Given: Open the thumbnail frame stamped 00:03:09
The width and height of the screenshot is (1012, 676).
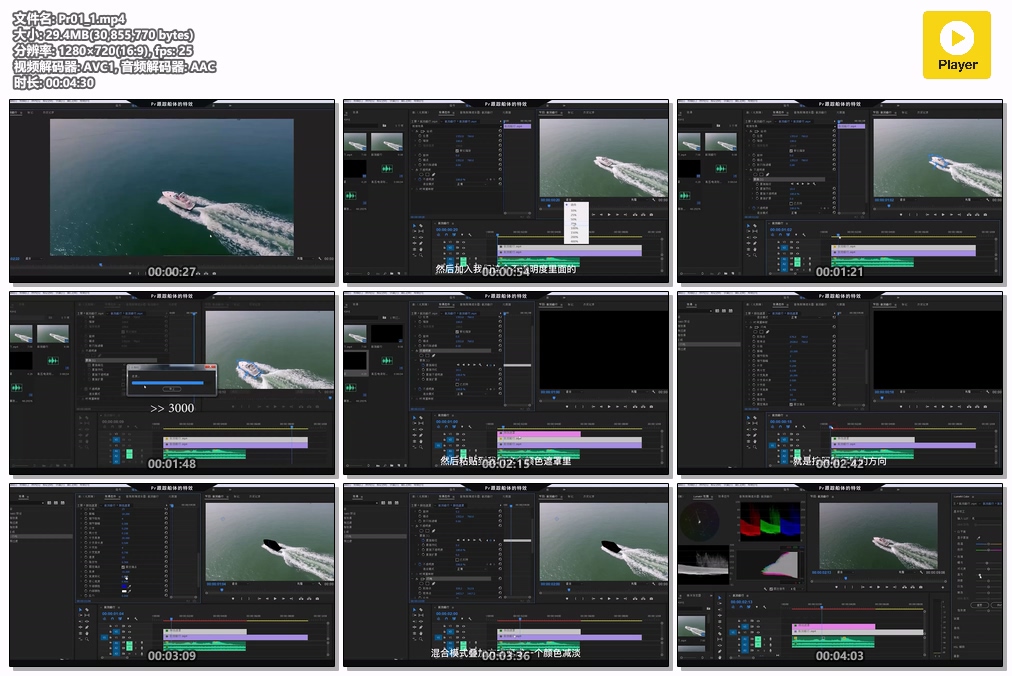Looking at the screenshot, I should coord(172,576).
